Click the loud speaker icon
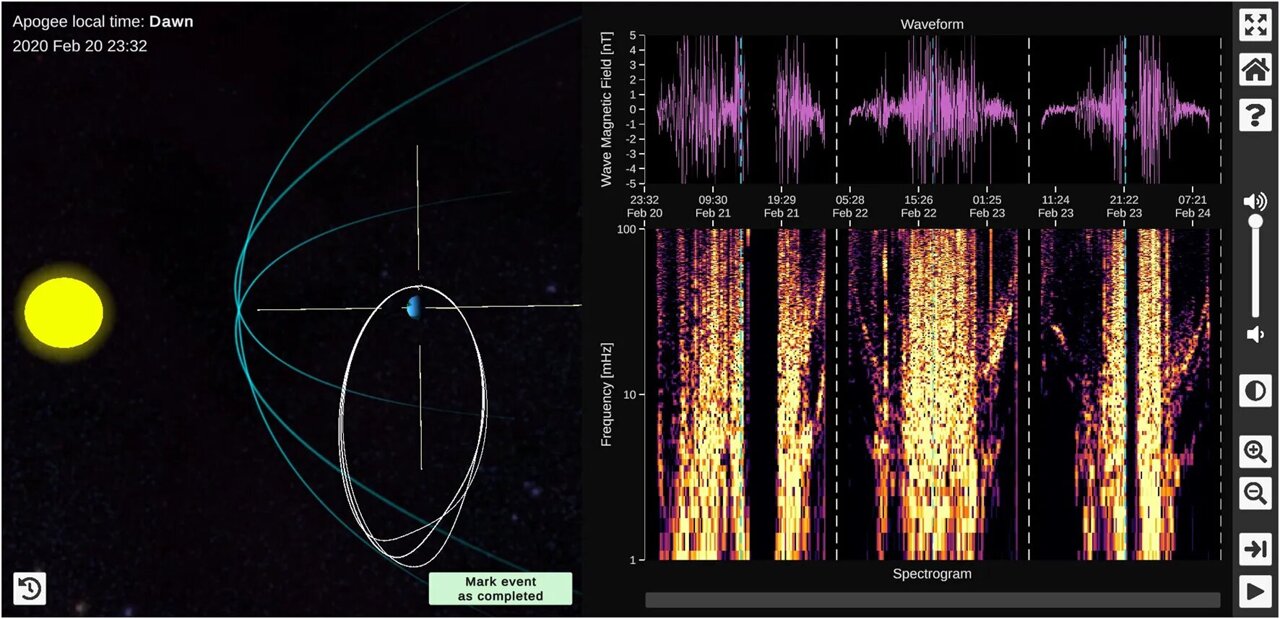 tap(1255, 201)
